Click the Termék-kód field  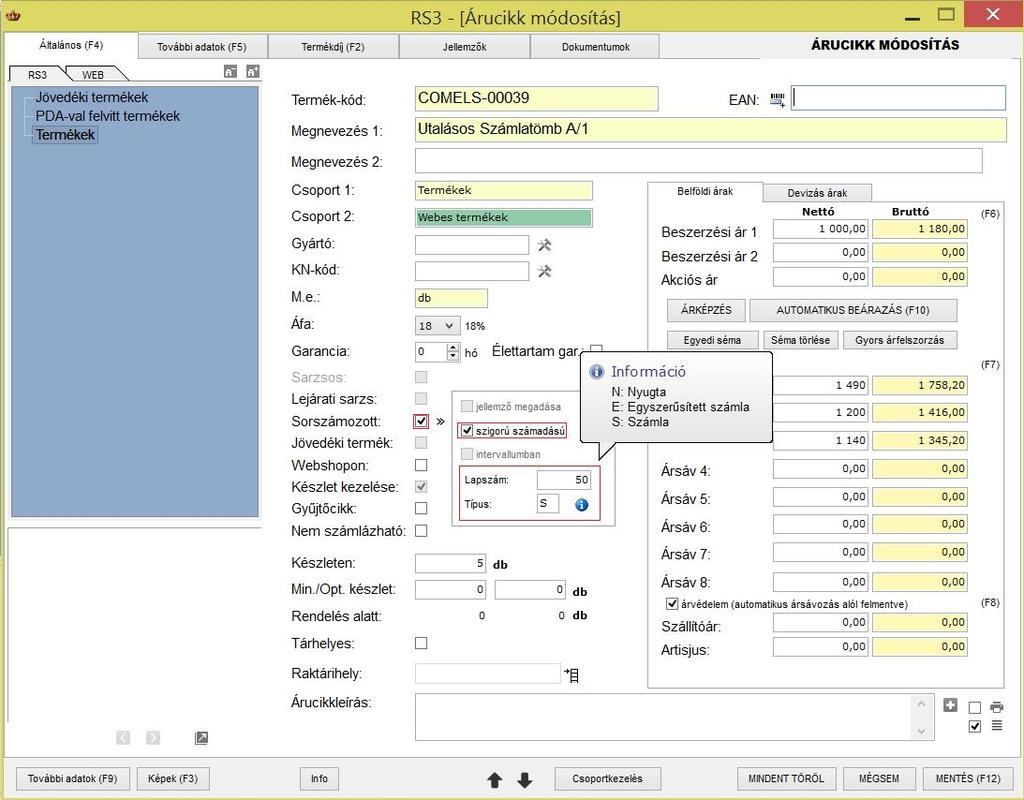tap(537, 99)
